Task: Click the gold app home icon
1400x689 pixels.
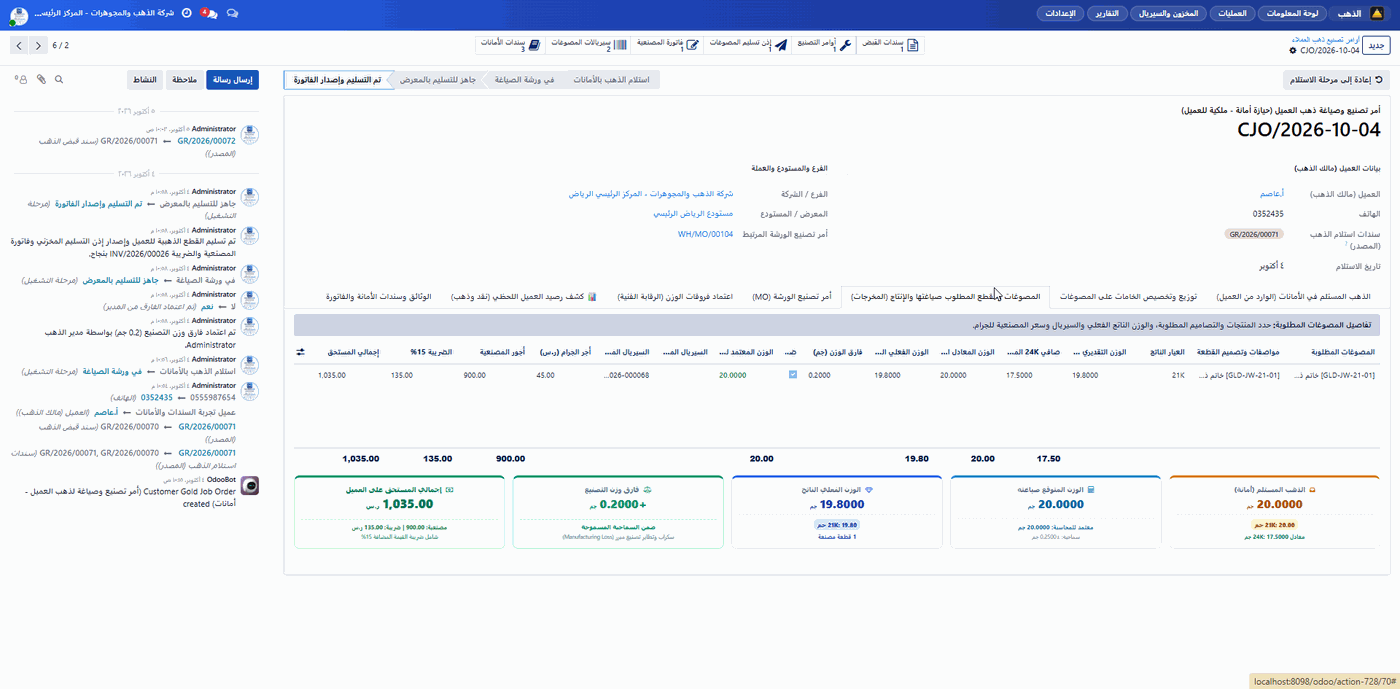Action: pyautogui.click(x=1377, y=13)
